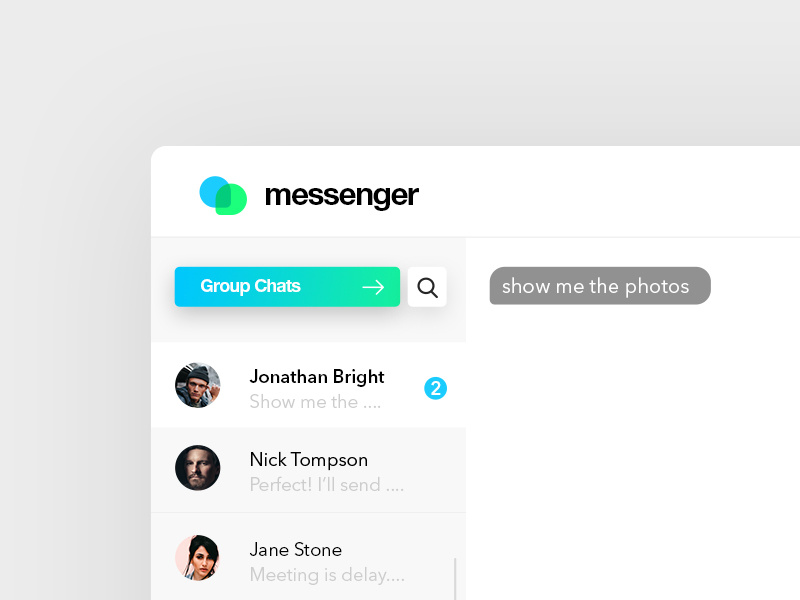Screen dimensions: 800x600
Task: Click the "Show me the ...." message preview
Action: pyautogui.click(x=315, y=402)
